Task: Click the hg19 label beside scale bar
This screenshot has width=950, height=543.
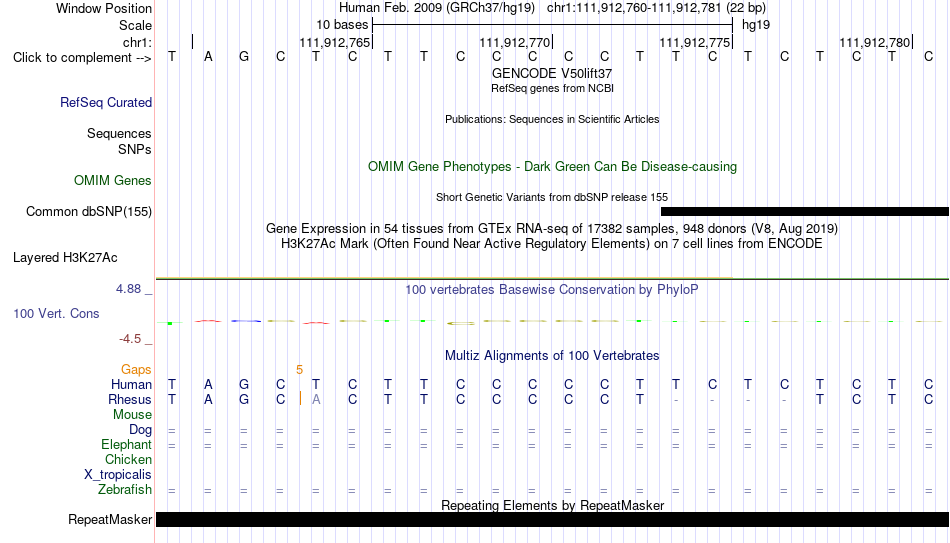Action: click(x=756, y=25)
